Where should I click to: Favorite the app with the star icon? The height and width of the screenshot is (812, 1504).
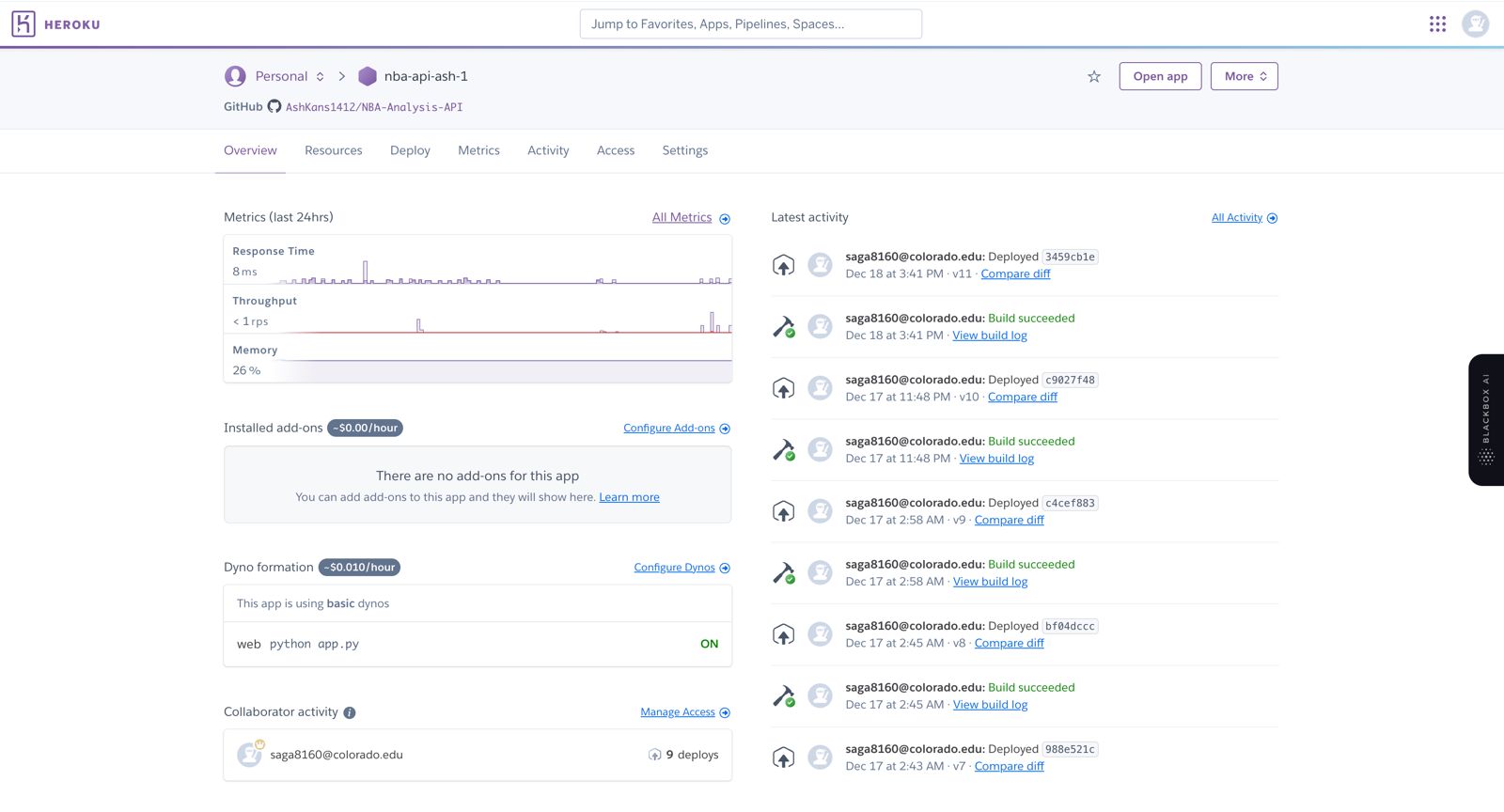pos(1094,77)
